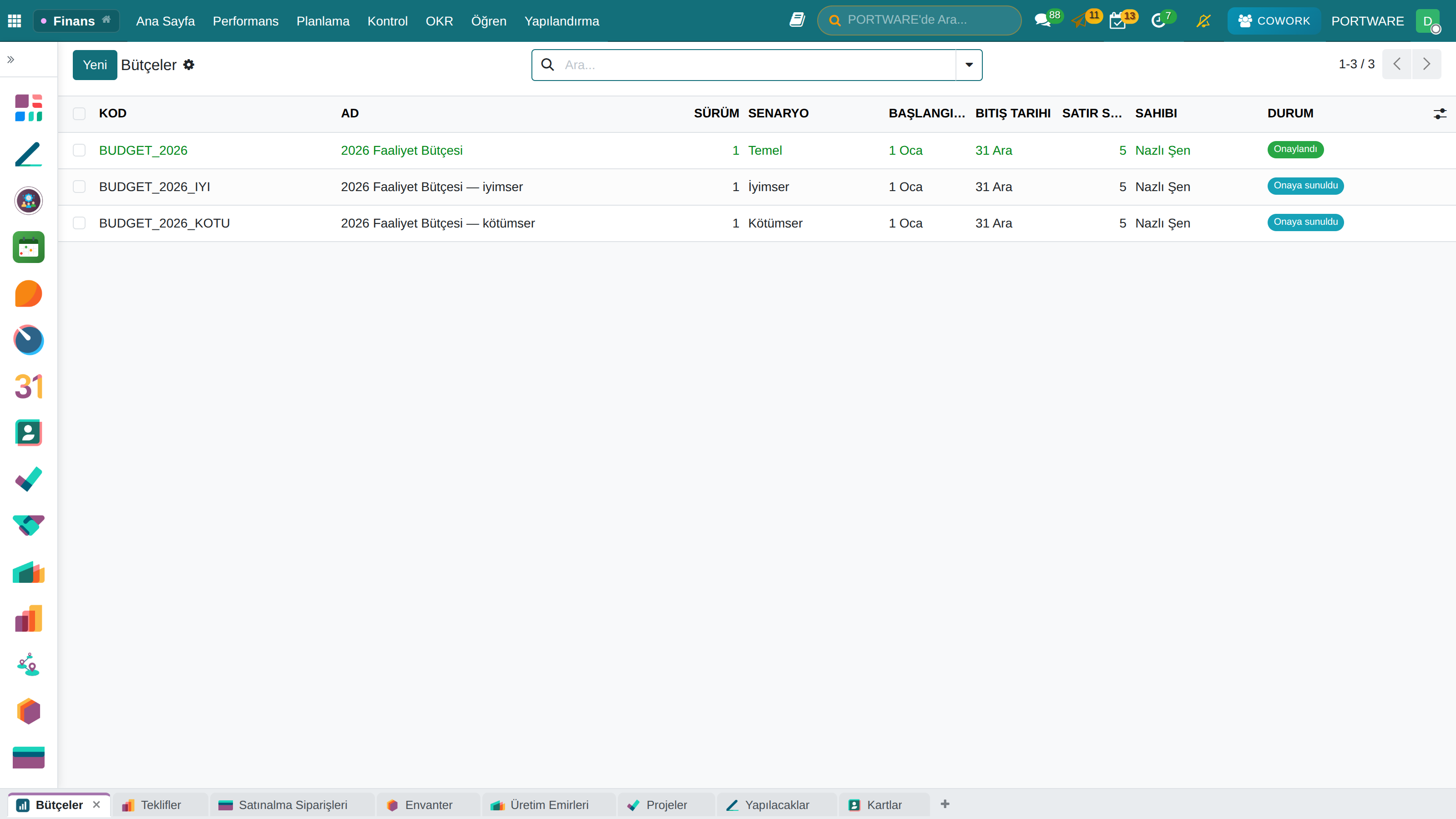Click the muted notifications bell icon

[x=1204, y=21]
